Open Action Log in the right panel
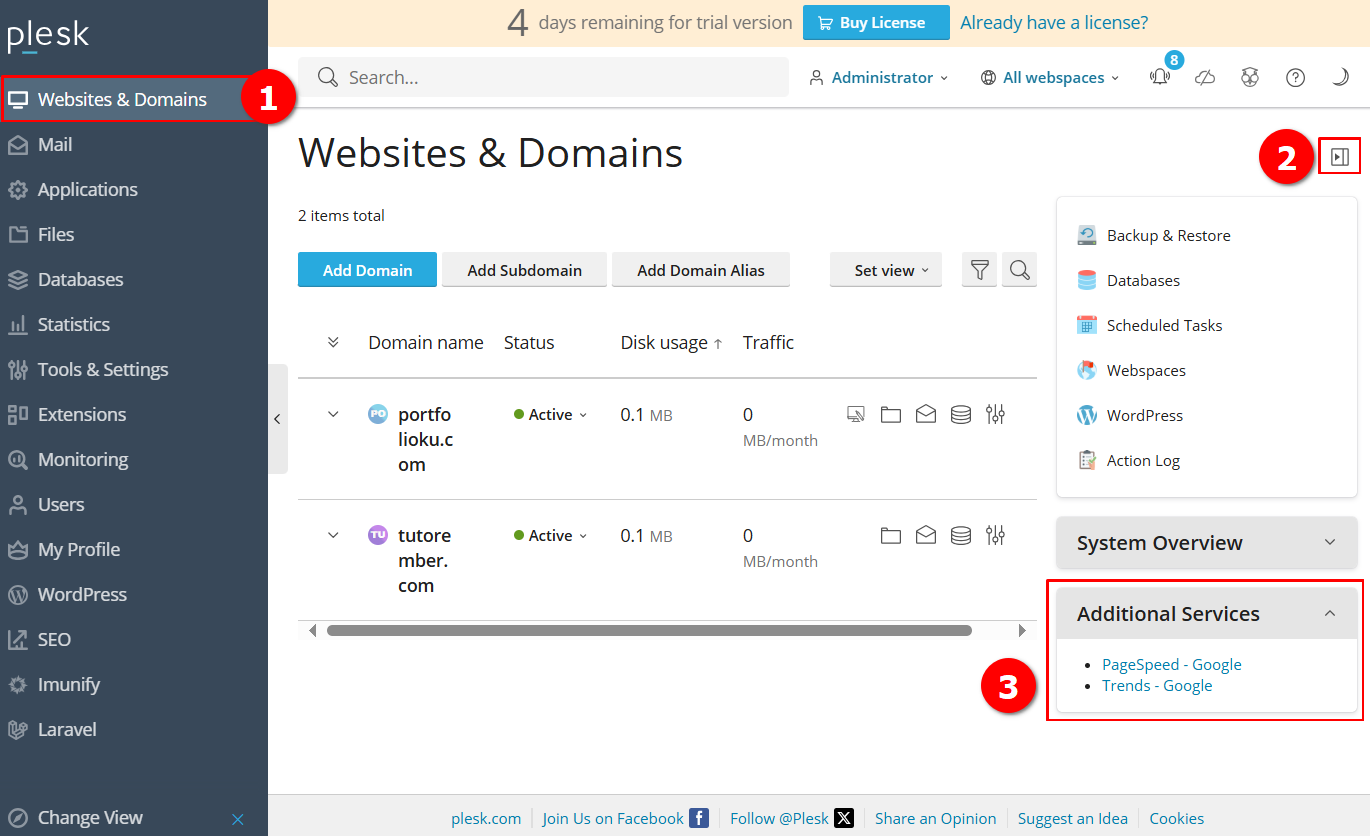Viewport: 1370px width, 836px height. [1128, 460]
